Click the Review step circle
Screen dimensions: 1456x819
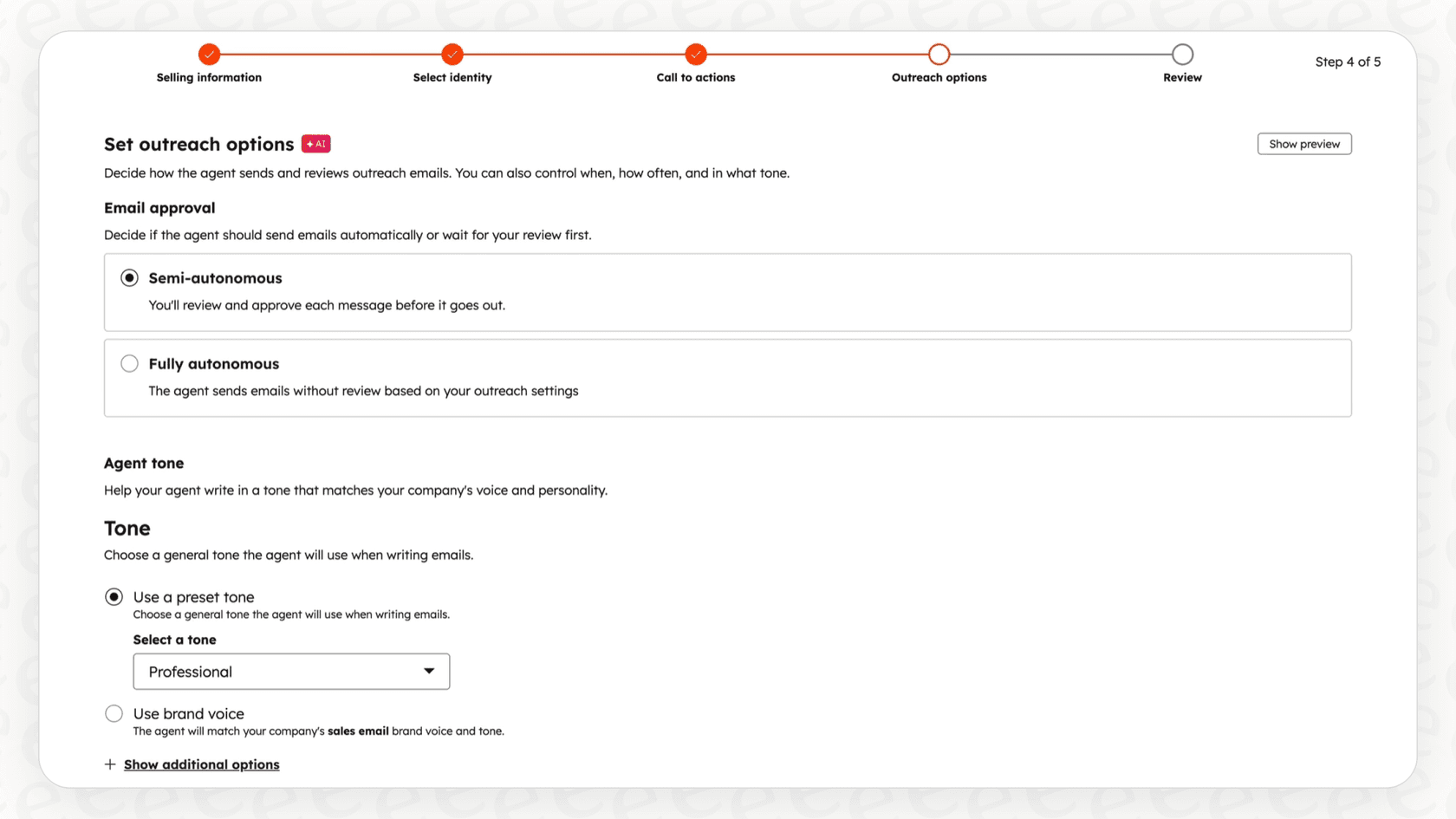click(1182, 55)
